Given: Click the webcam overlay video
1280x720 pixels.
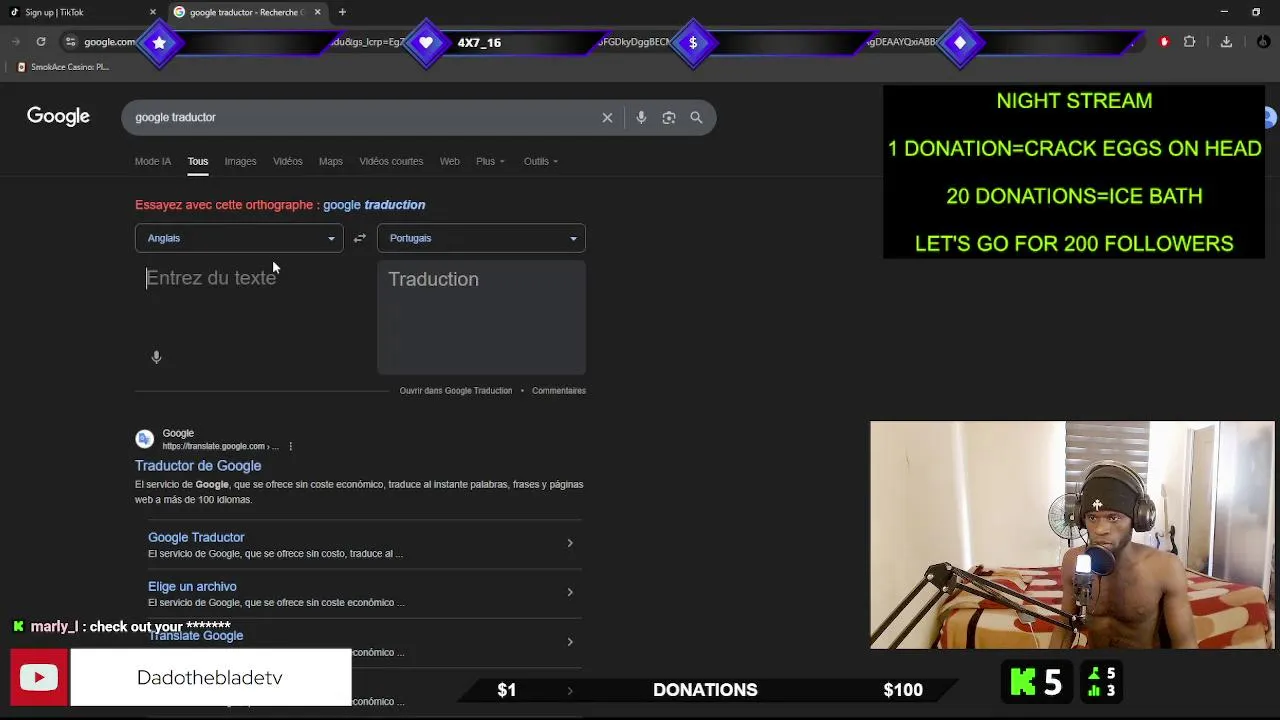Looking at the screenshot, I should point(1072,535).
